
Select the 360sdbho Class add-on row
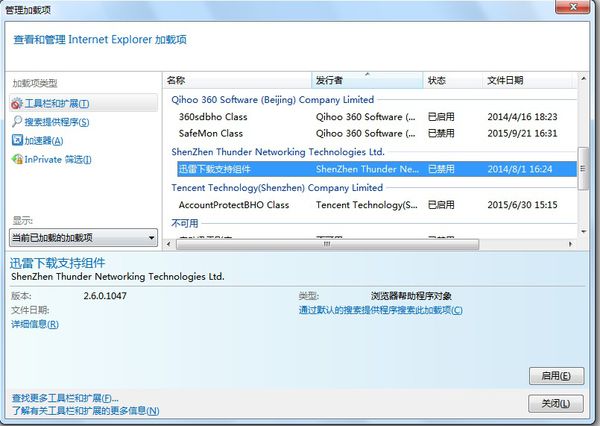pos(377,117)
